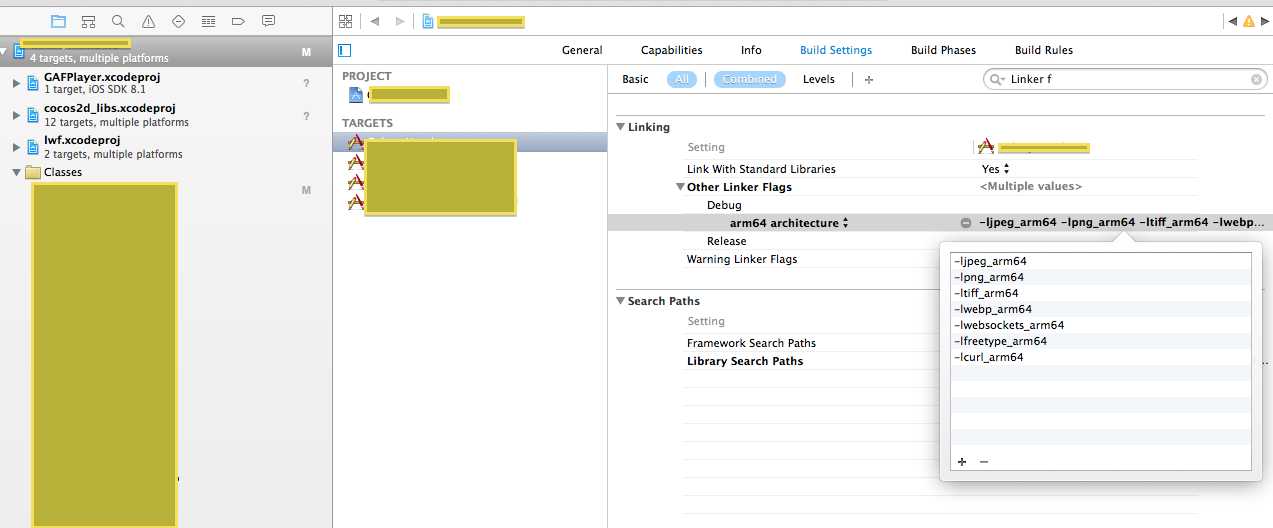The width and height of the screenshot is (1273, 528).
Task: Click the add build setting plus icon
Action: (868, 80)
